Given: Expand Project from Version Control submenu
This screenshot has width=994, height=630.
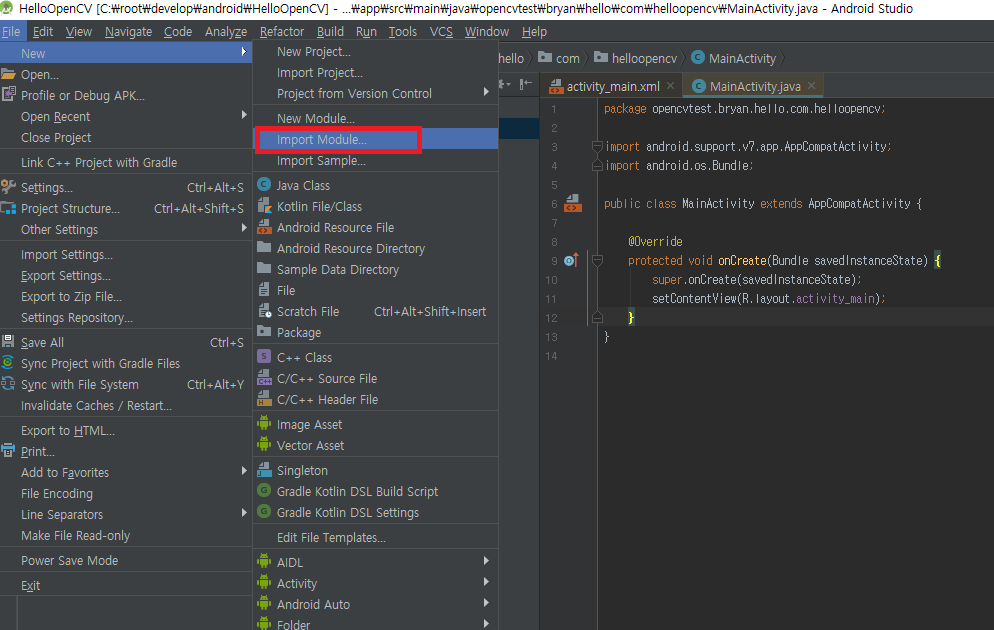Looking at the screenshot, I should [486, 93].
